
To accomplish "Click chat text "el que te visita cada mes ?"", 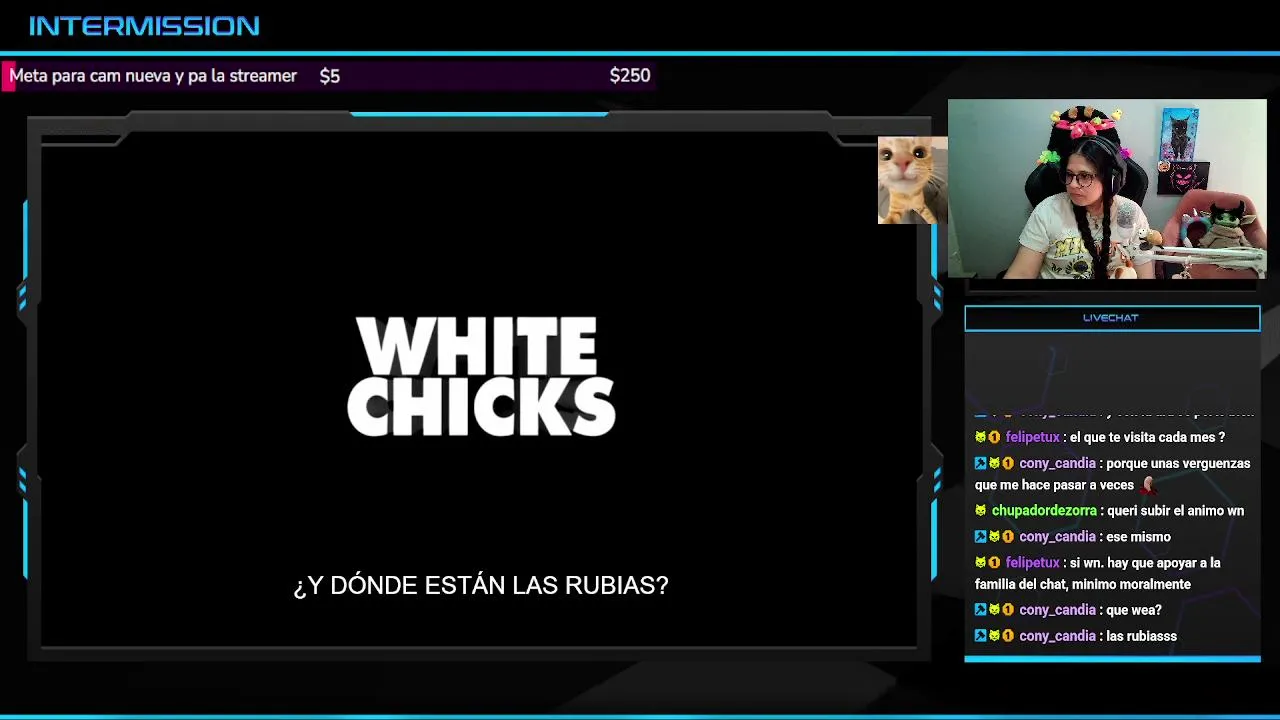I will pos(1147,437).
